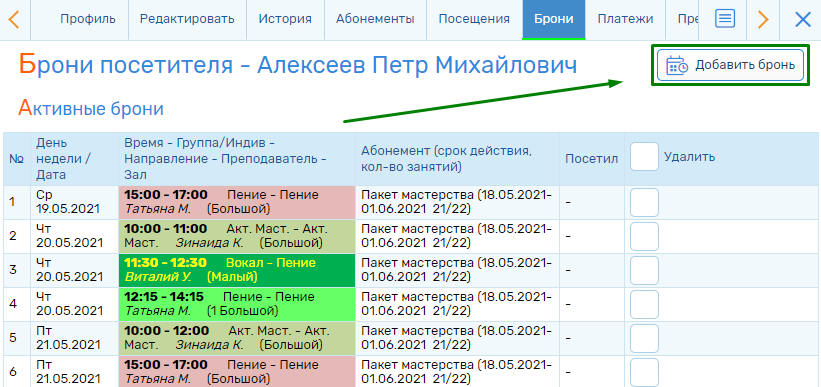Click the Ср 19.05.2021 date cell
This screenshot has width=821, height=387.
tap(75, 202)
